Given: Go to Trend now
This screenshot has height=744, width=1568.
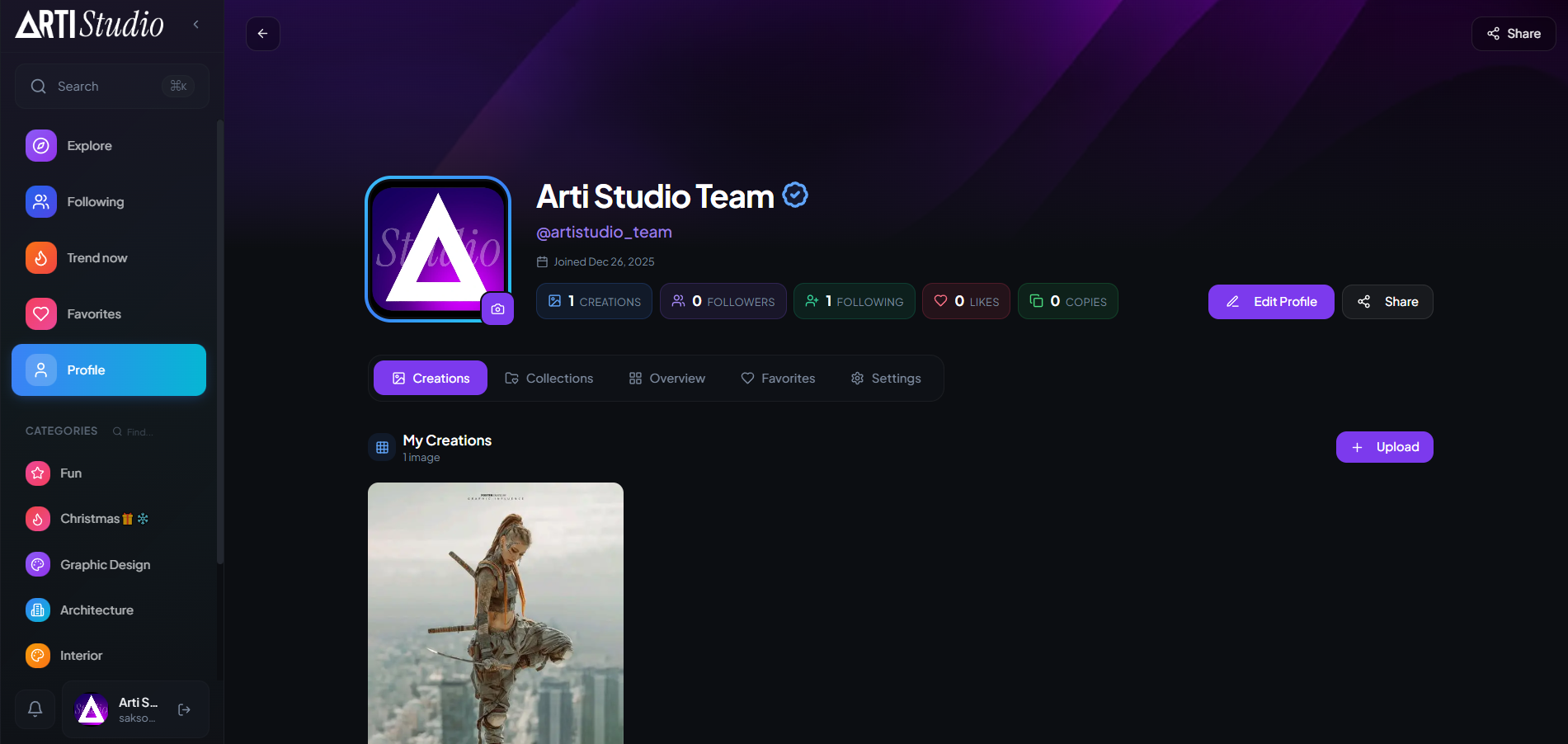Looking at the screenshot, I should click(109, 258).
